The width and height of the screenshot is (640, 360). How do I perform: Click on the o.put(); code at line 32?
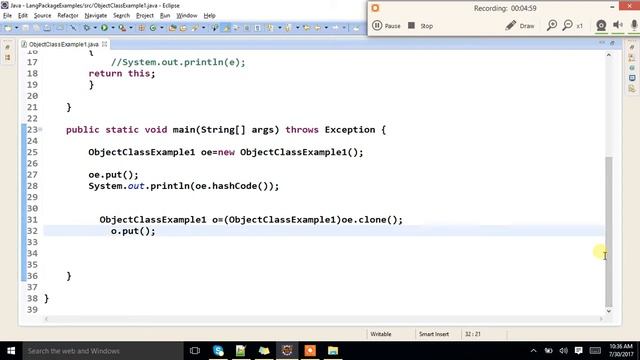(x=133, y=231)
